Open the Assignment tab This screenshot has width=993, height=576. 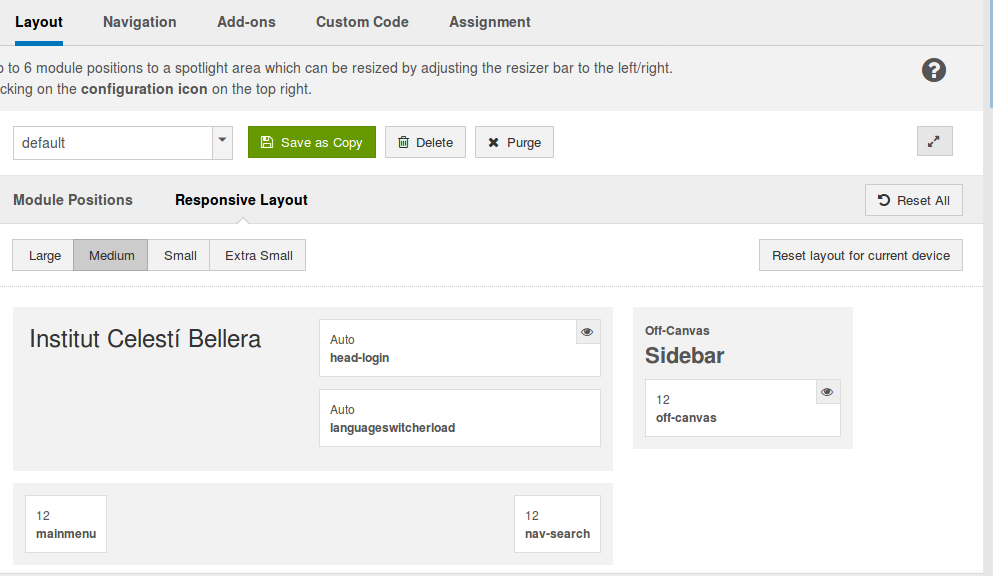point(490,22)
